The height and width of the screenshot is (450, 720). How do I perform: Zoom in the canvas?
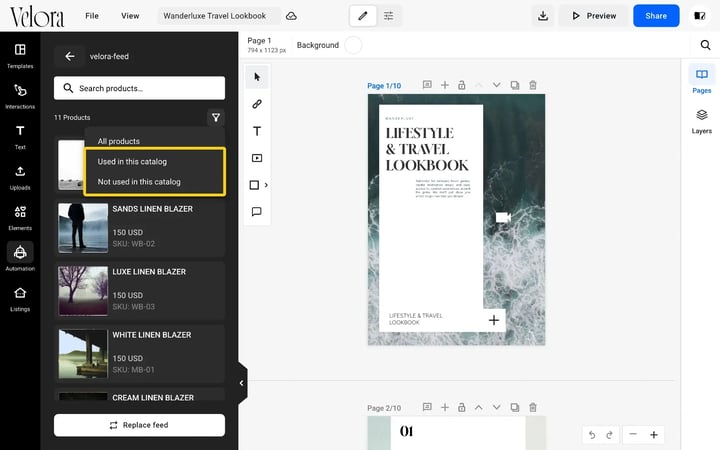pyautogui.click(x=654, y=434)
